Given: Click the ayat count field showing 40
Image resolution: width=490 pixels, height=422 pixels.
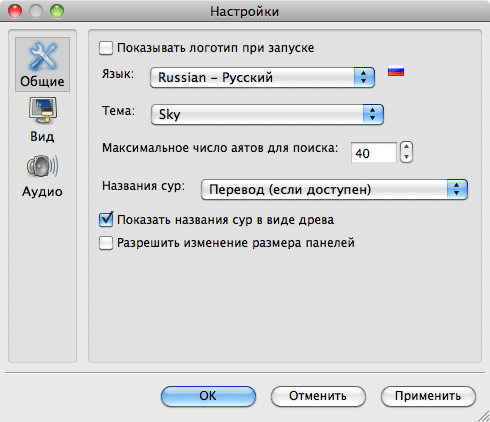Looking at the screenshot, I should coord(374,153).
